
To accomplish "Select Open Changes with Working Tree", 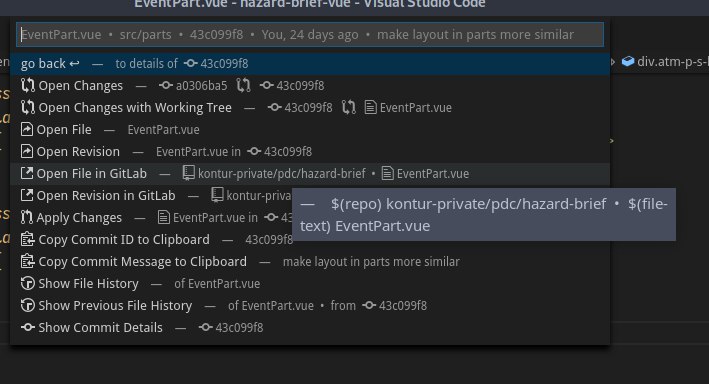I will coord(310,108).
